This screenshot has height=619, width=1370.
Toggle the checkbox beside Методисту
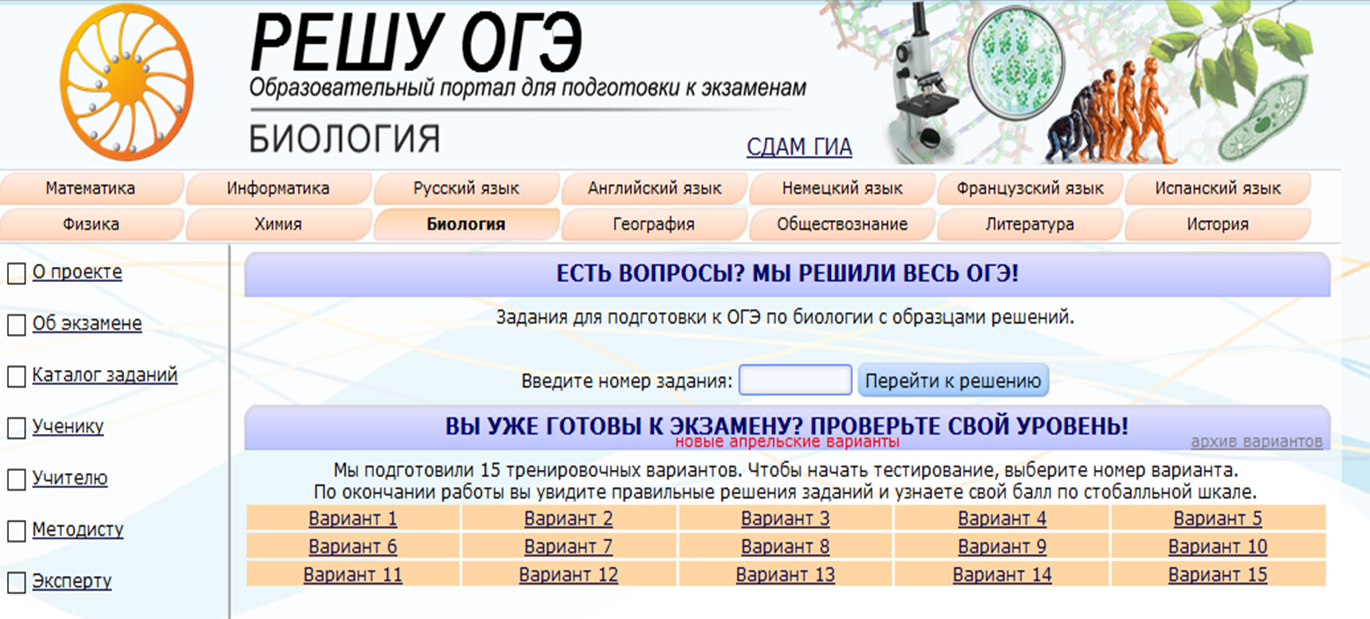pyautogui.click(x=16, y=530)
